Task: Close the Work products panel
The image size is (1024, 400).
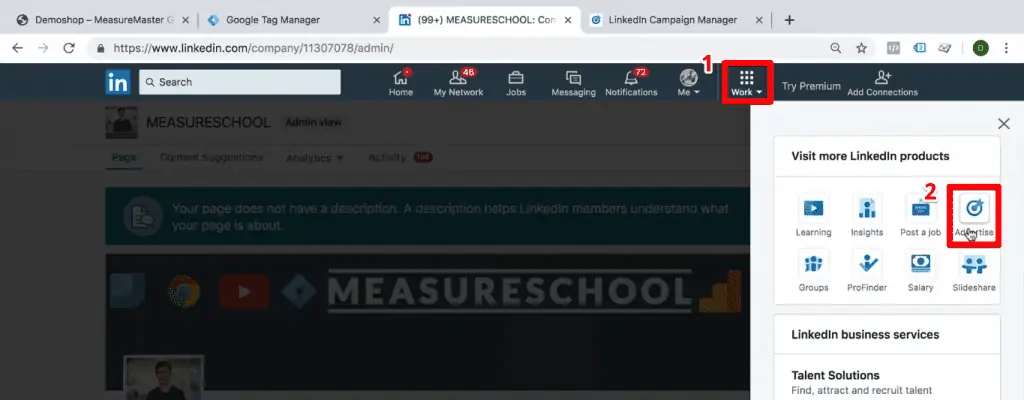Action: (1003, 124)
